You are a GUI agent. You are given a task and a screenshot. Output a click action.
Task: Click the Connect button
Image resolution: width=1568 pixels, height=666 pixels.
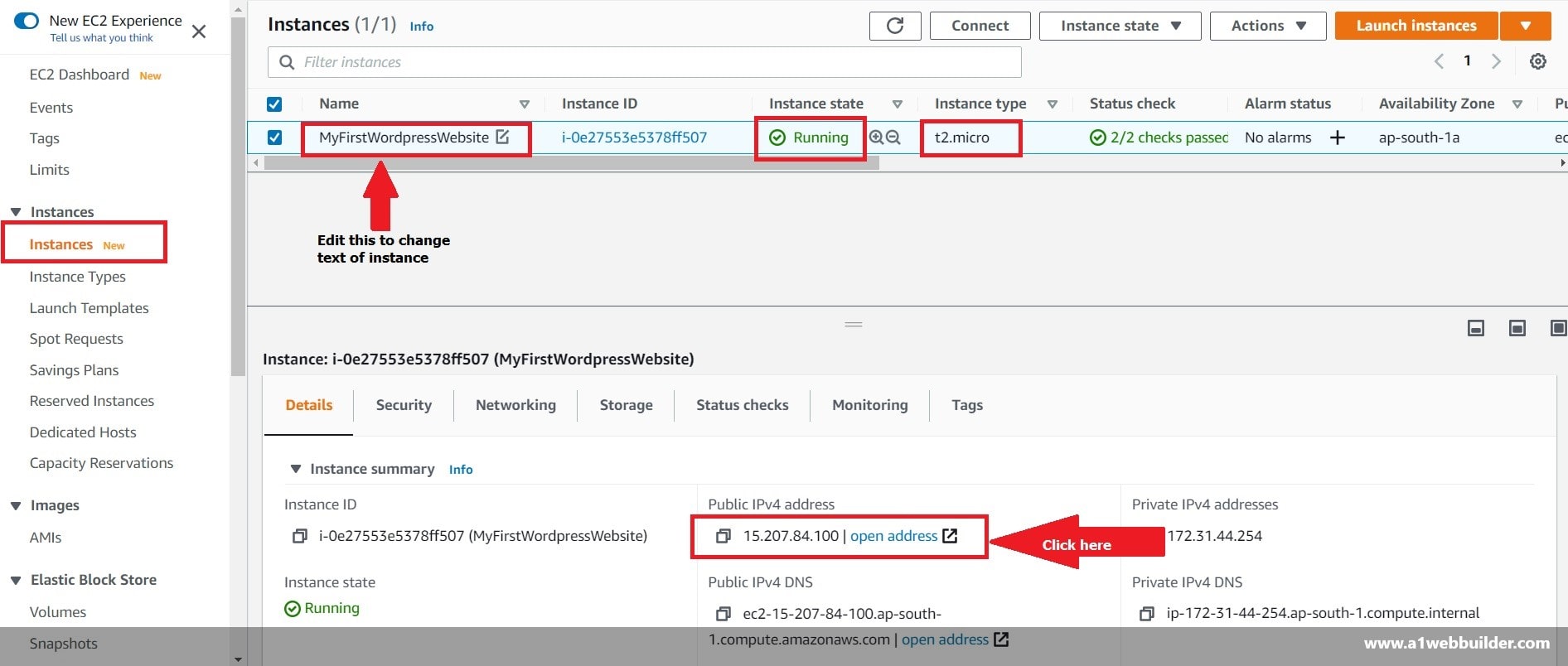[x=980, y=26]
